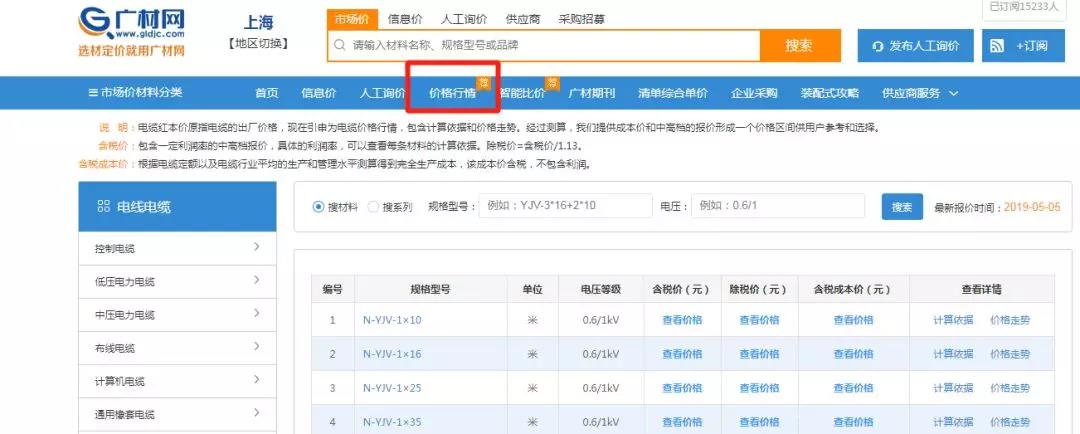Click the blue 搜索 button in filter panel
The height and width of the screenshot is (434, 1080).
(x=902, y=207)
